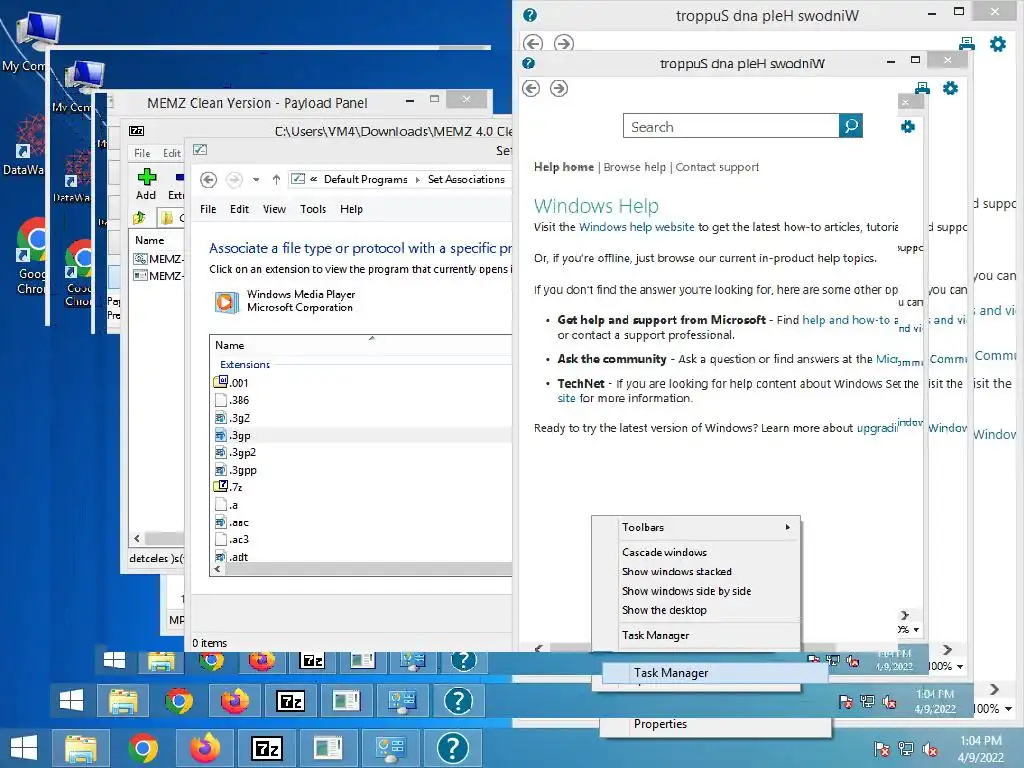Click the Up arrow in the Set Associations window
This screenshot has height=768, width=1024.
pos(276,180)
